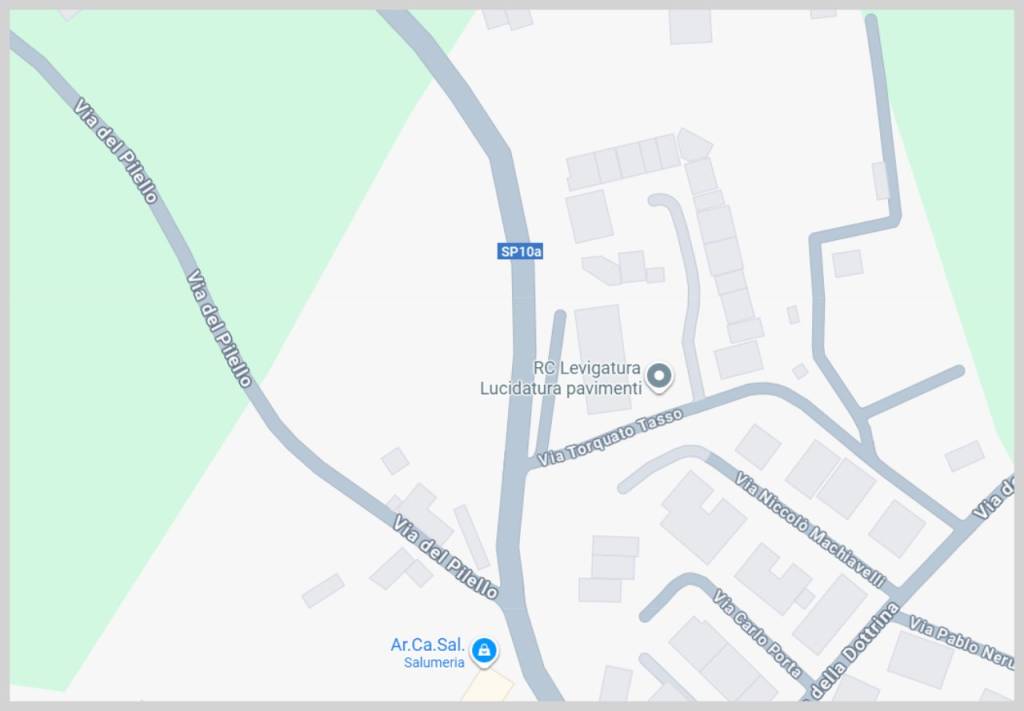Click the middle Via del Pilello label
Screen dimensions: 1024x711
219,329
